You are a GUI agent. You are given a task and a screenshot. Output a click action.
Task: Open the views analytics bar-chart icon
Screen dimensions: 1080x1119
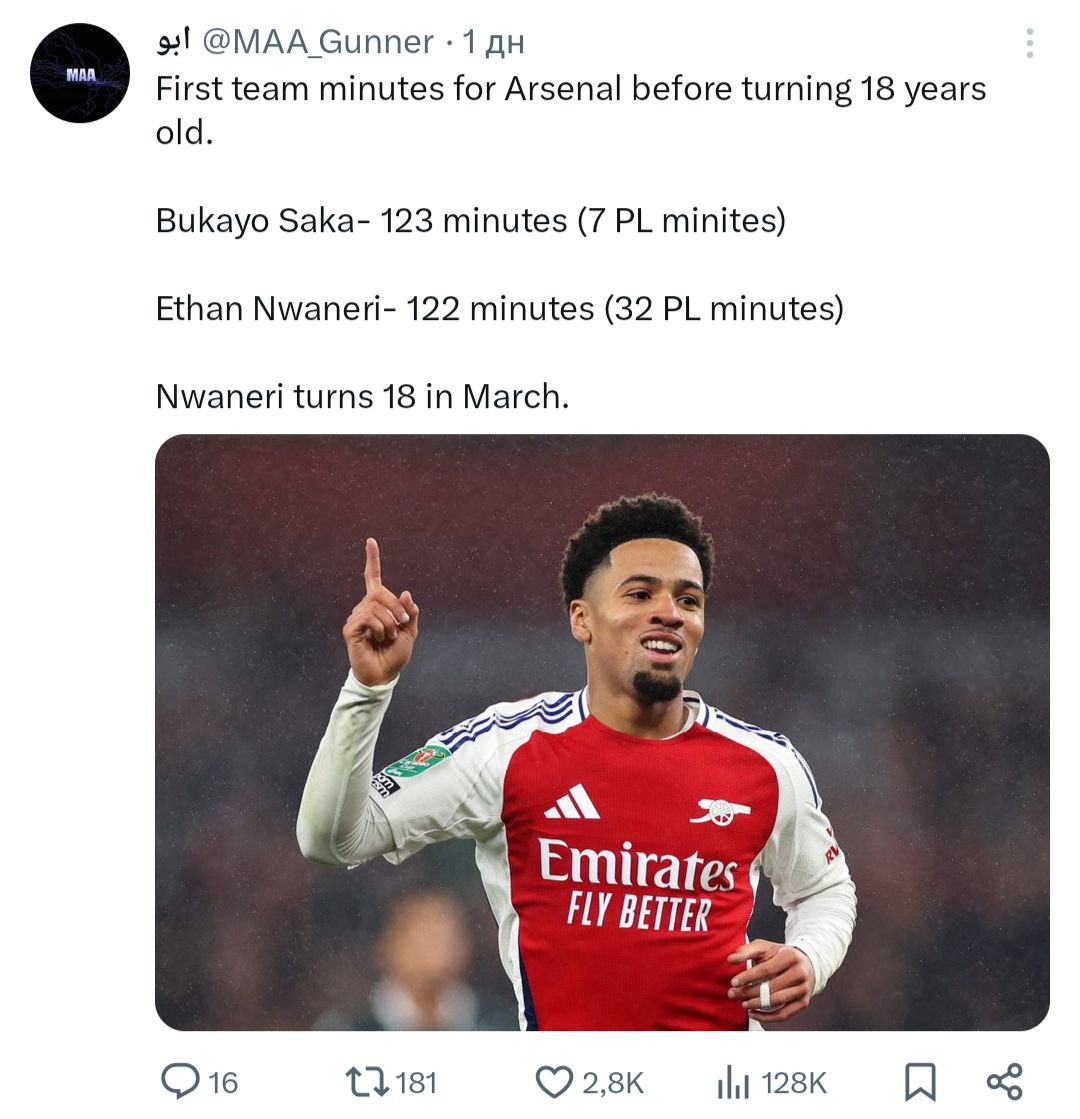733,1082
